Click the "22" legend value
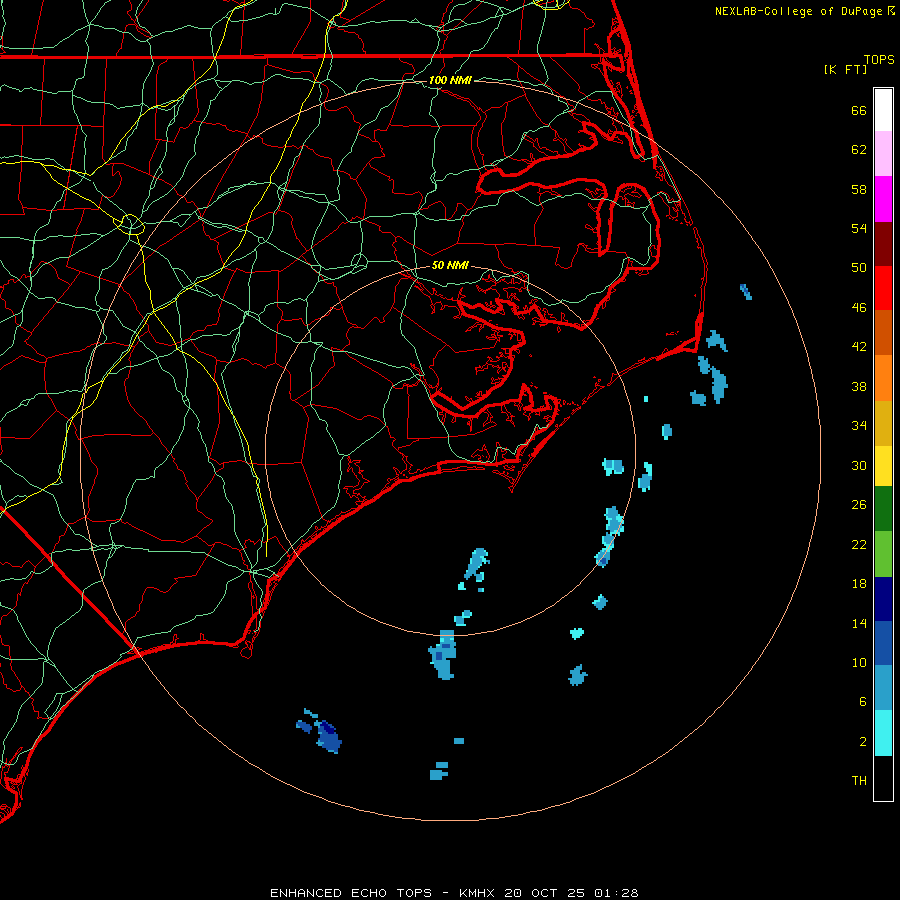 859,545
